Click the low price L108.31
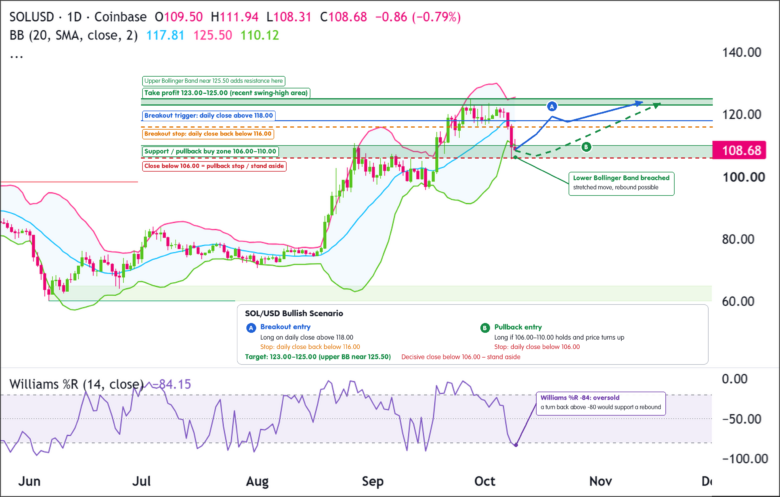 289,17
